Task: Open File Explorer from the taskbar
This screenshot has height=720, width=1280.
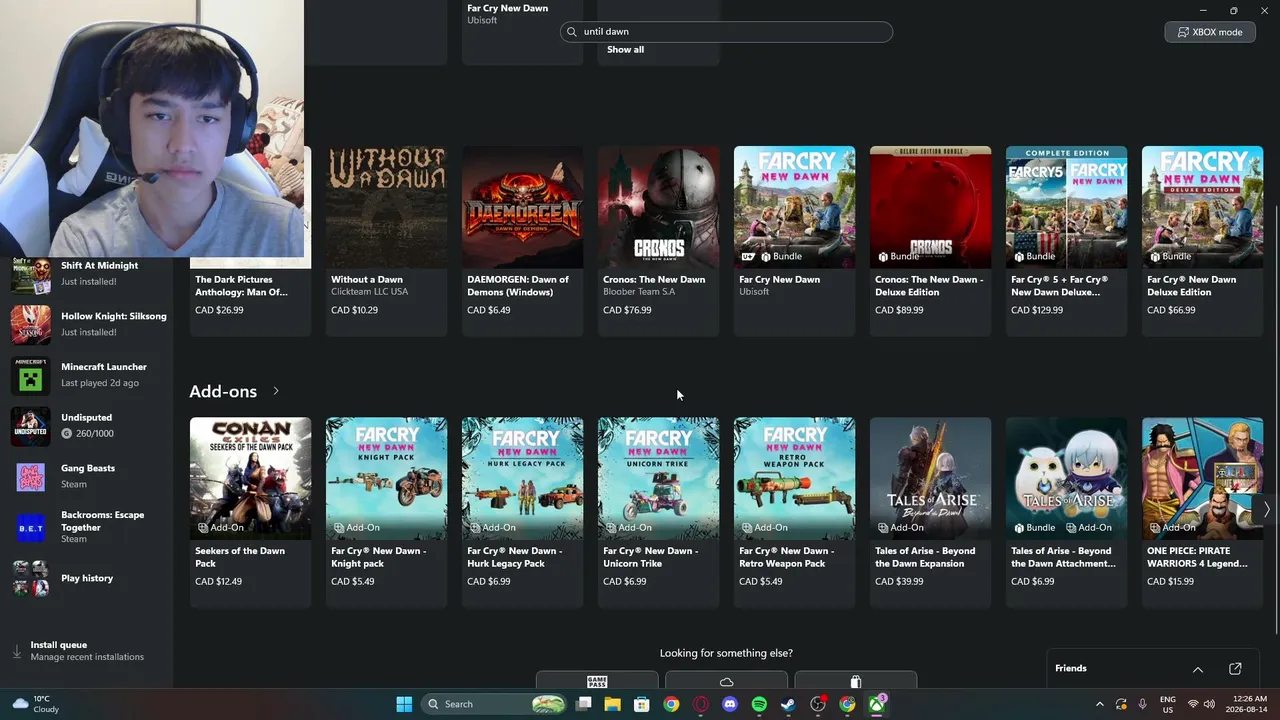Action: point(613,704)
